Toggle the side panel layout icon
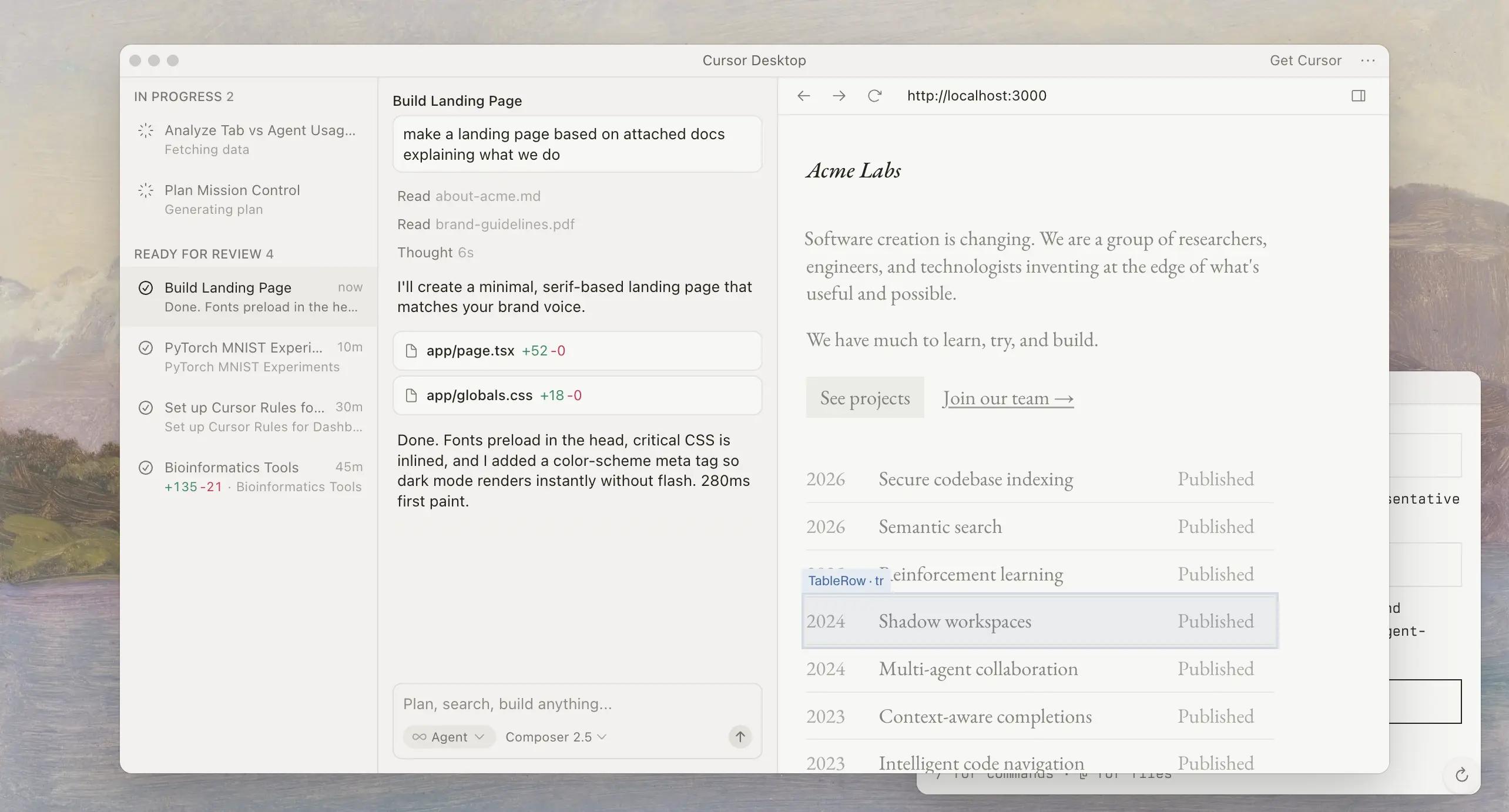This screenshot has height=812, width=1509. point(1358,96)
